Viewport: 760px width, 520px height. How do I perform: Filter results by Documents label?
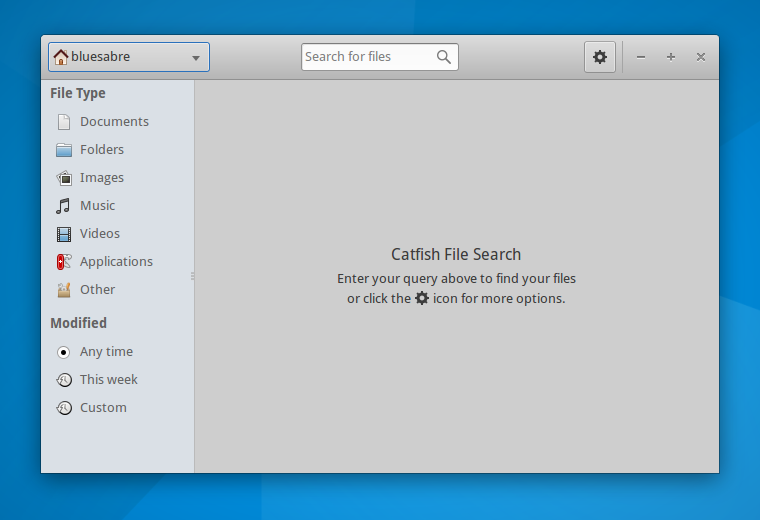(x=114, y=122)
